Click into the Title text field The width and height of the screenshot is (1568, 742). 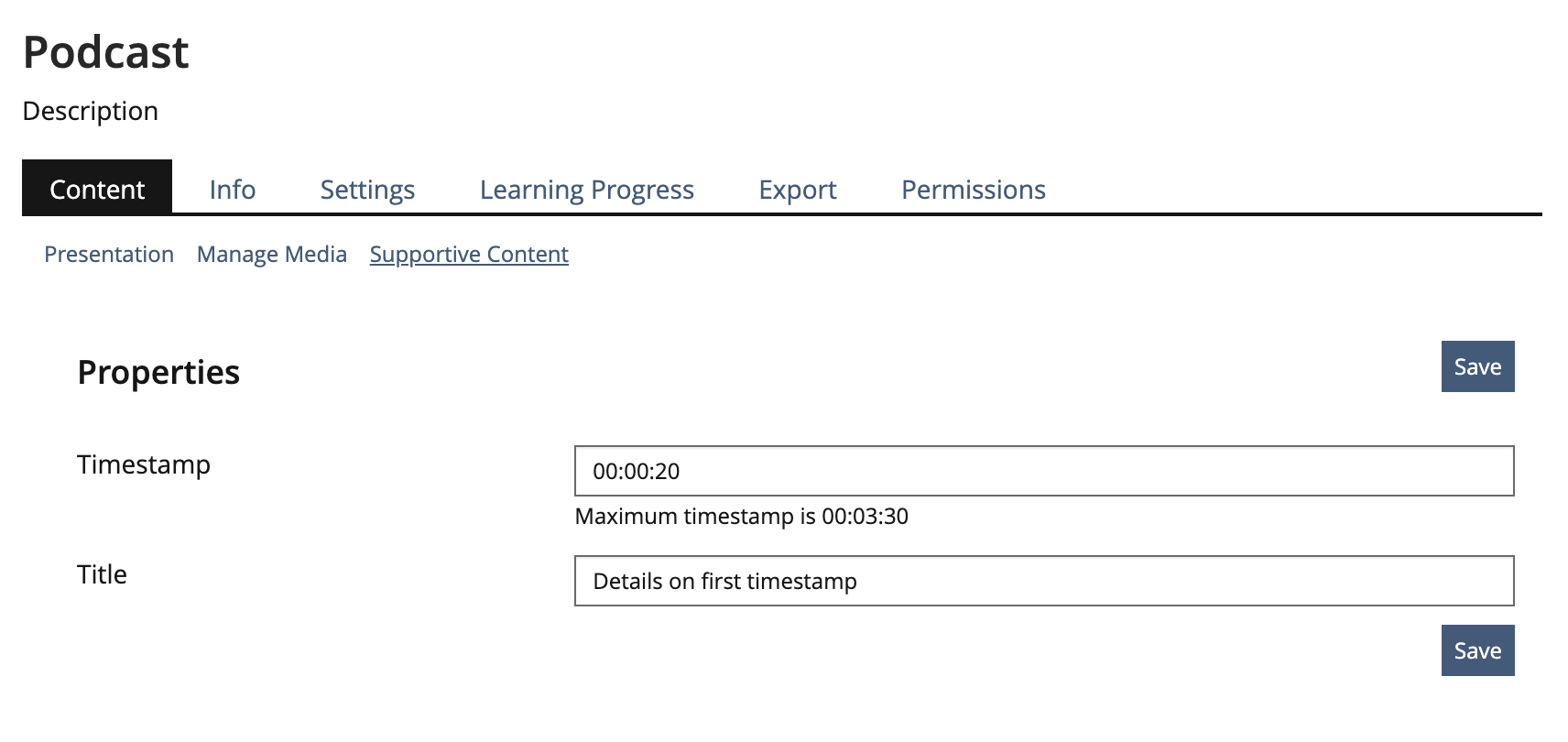pyautogui.click(x=1043, y=581)
